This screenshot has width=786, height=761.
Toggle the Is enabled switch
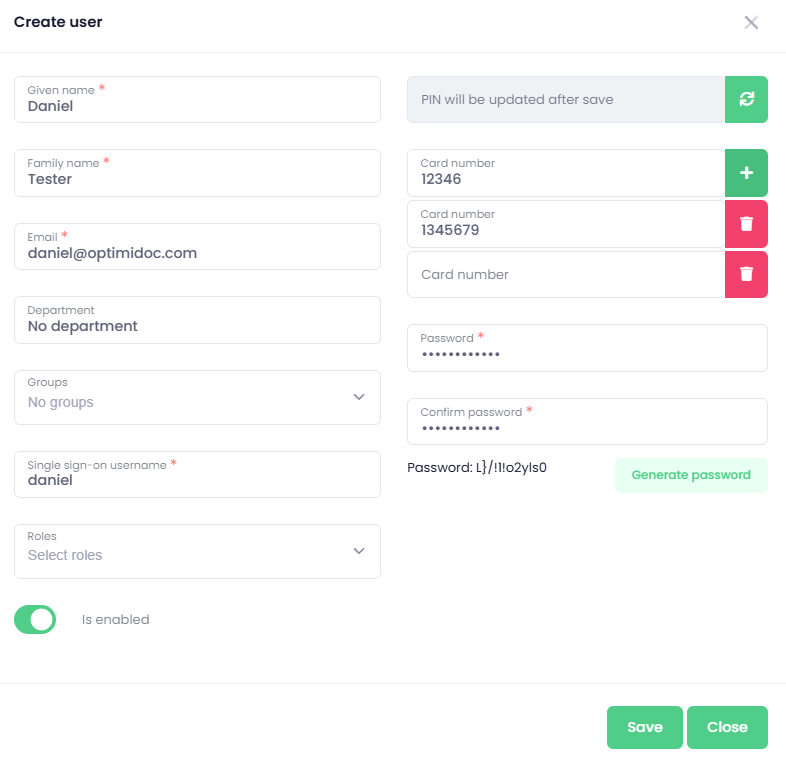35,619
